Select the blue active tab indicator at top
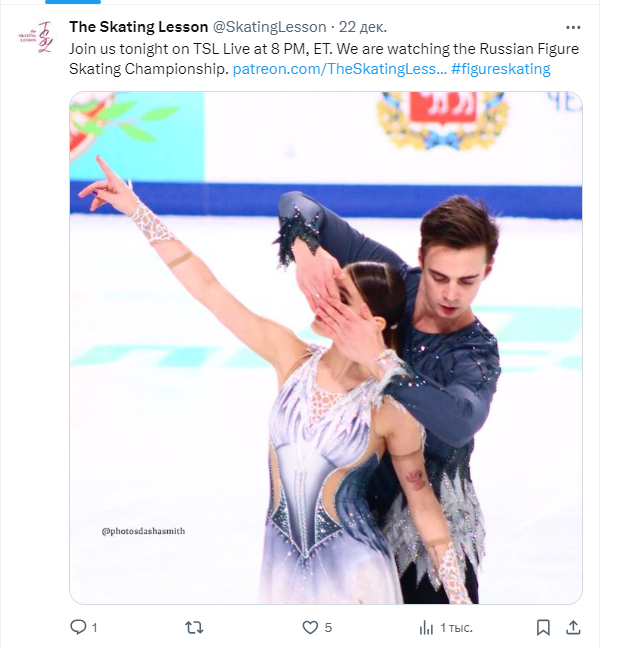This screenshot has height=649, width=618. [73, 2]
